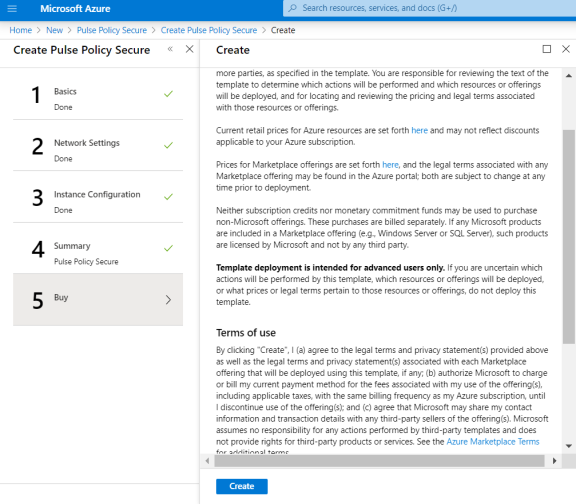Open Pulse Policy Secure breadcrumb
Screen dimensions: 576x504
click(112, 30)
